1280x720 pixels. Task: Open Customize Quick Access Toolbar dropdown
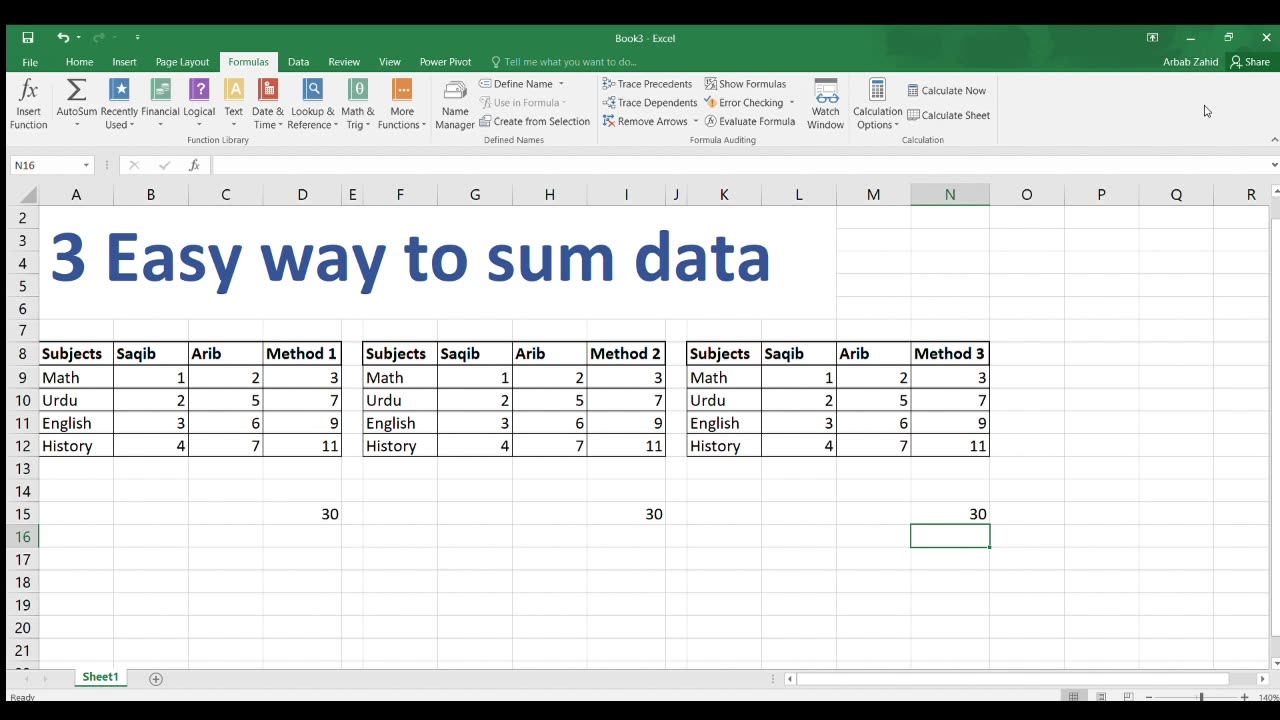click(x=137, y=38)
